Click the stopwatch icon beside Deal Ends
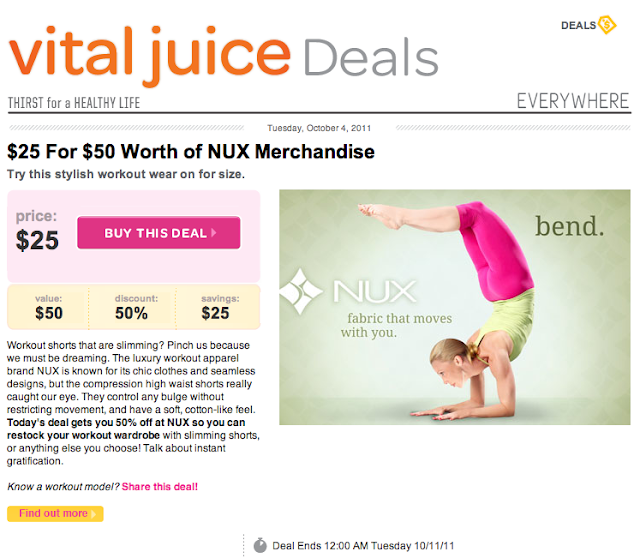 point(260,545)
